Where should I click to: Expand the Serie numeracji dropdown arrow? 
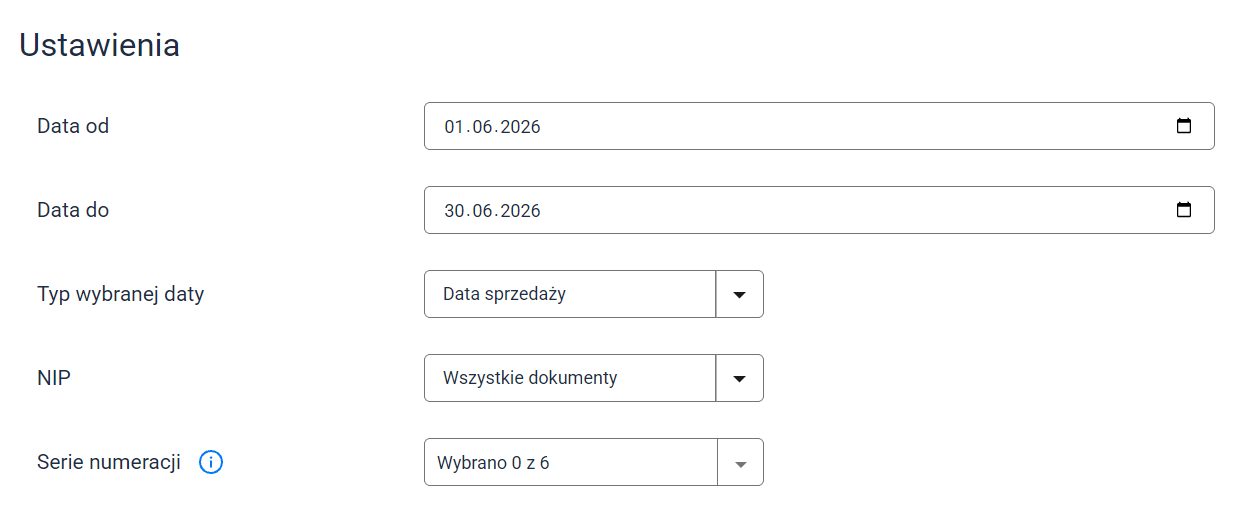(x=741, y=462)
